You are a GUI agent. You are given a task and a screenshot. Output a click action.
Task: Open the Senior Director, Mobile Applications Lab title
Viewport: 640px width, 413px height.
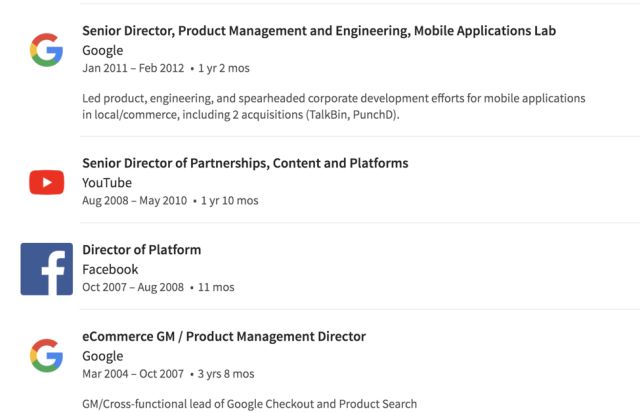(x=318, y=31)
